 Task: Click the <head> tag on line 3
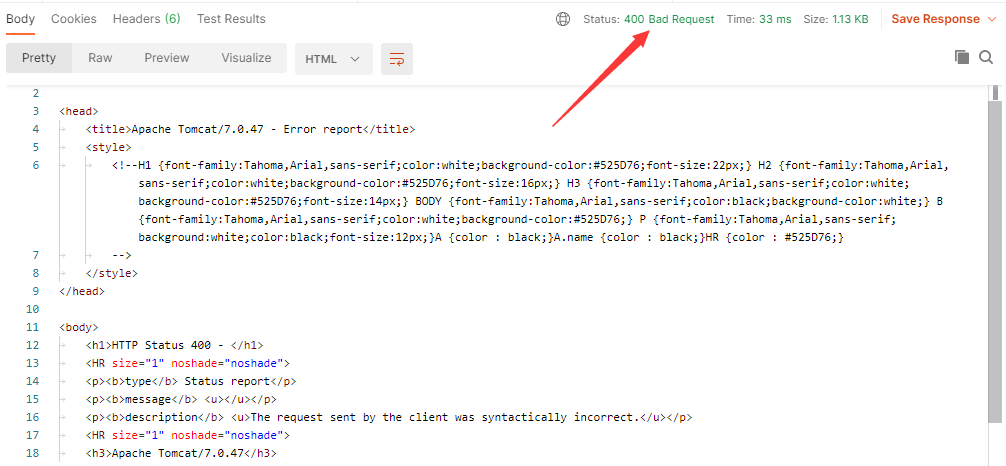79,111
